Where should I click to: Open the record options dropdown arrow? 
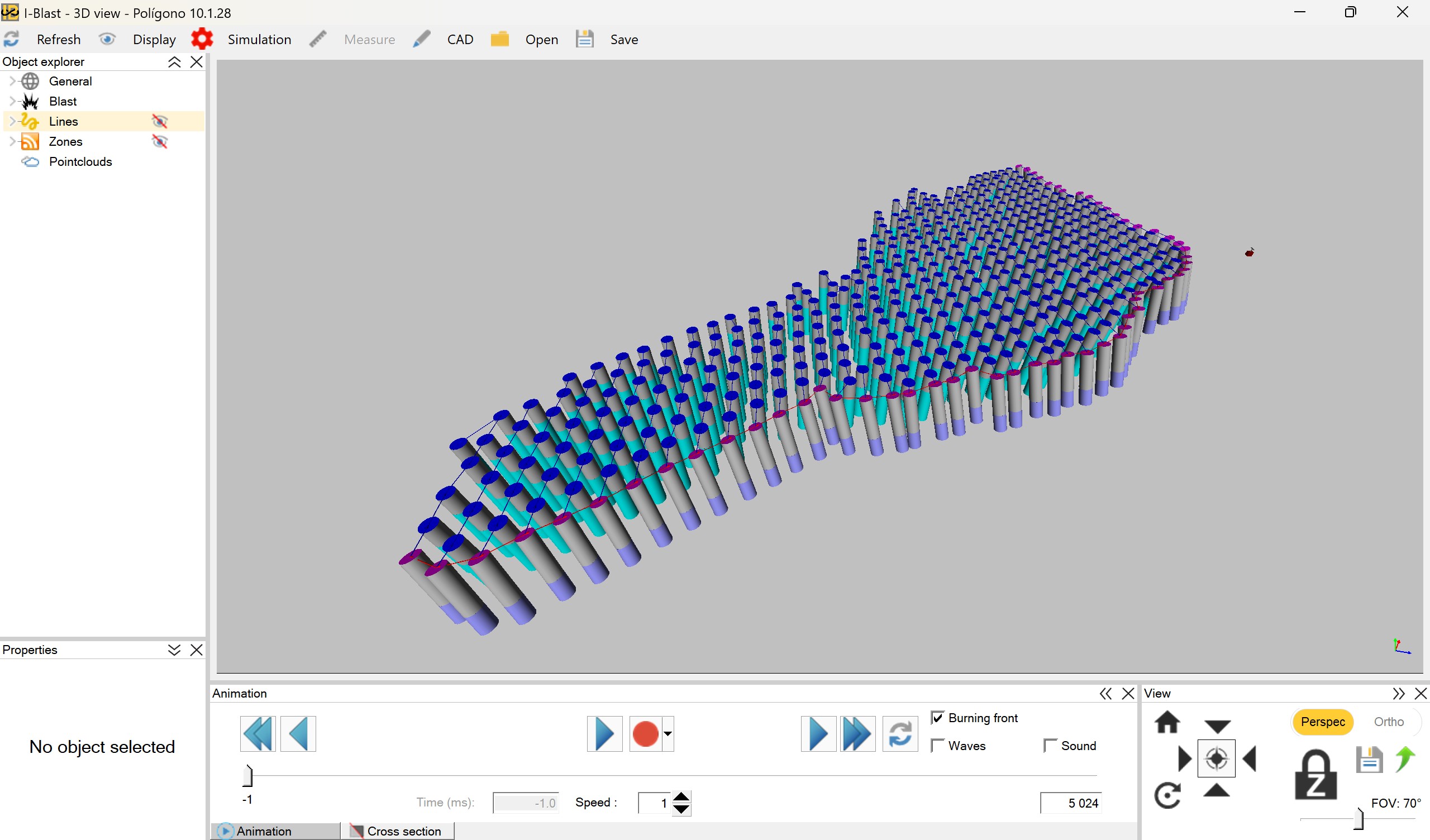pos(668,733)
